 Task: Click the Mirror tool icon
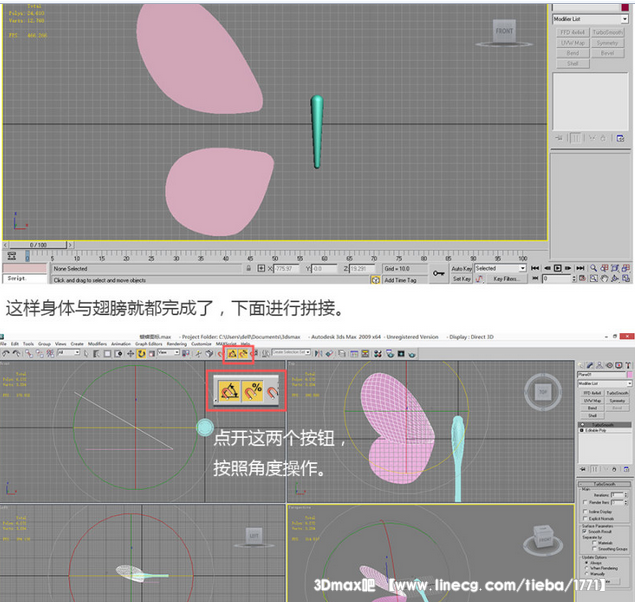(x=319, y=353)
